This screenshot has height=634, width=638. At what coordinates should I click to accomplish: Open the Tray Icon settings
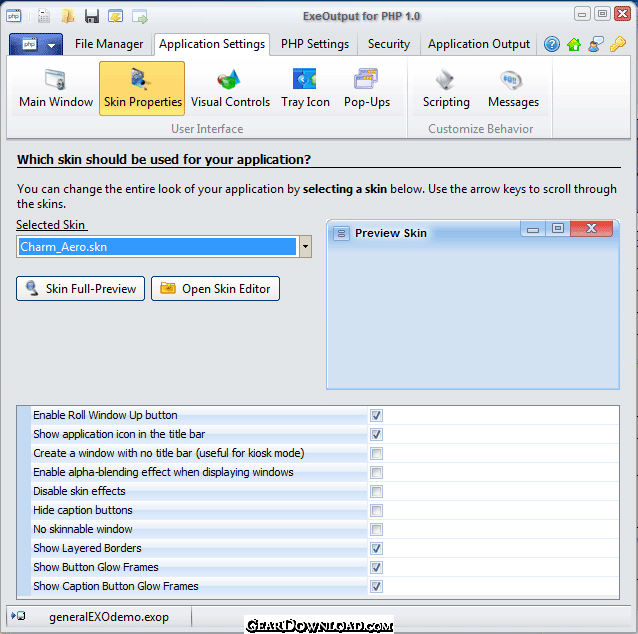305,88
